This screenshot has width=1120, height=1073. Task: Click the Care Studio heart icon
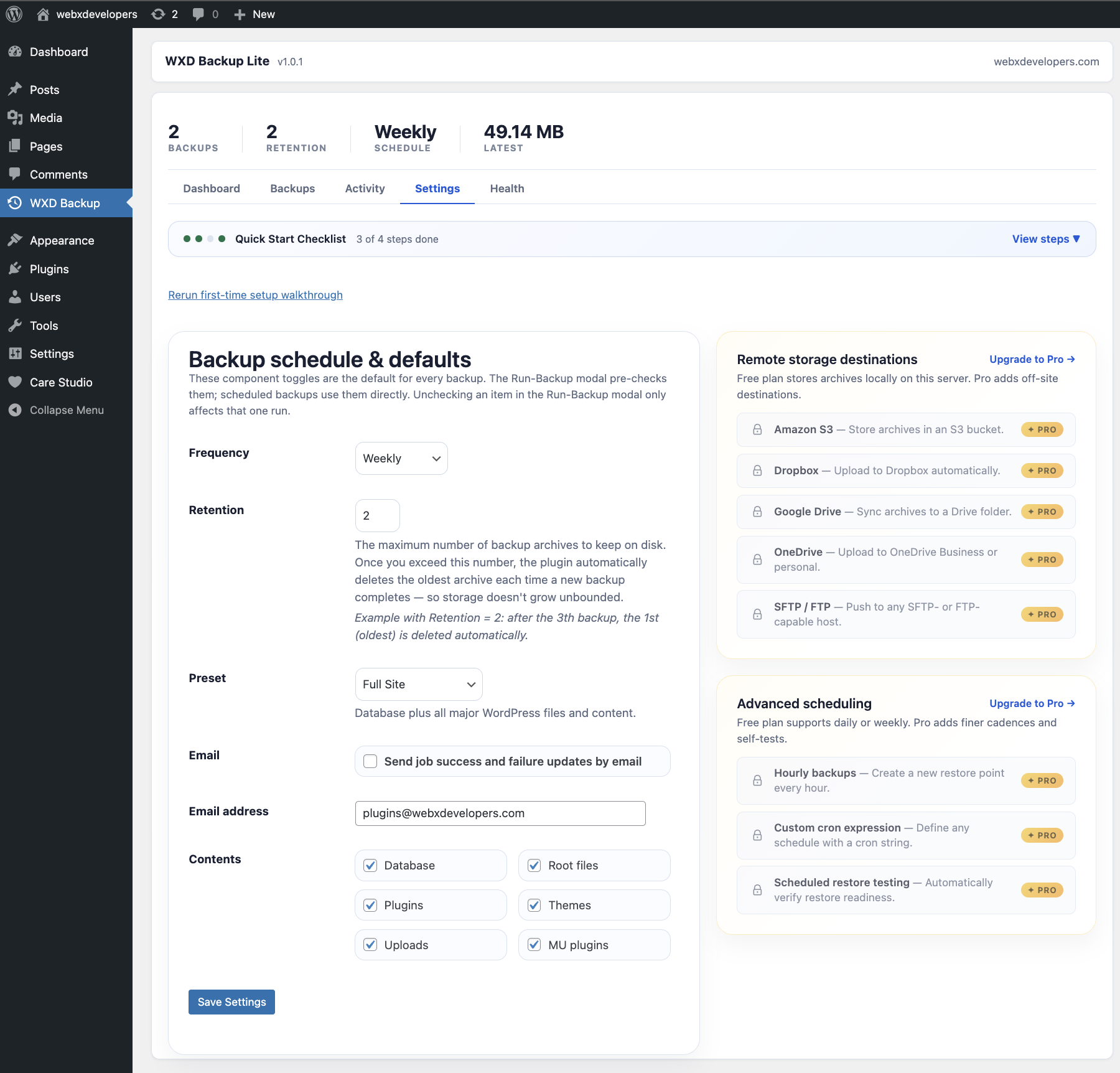pos(16,382)
